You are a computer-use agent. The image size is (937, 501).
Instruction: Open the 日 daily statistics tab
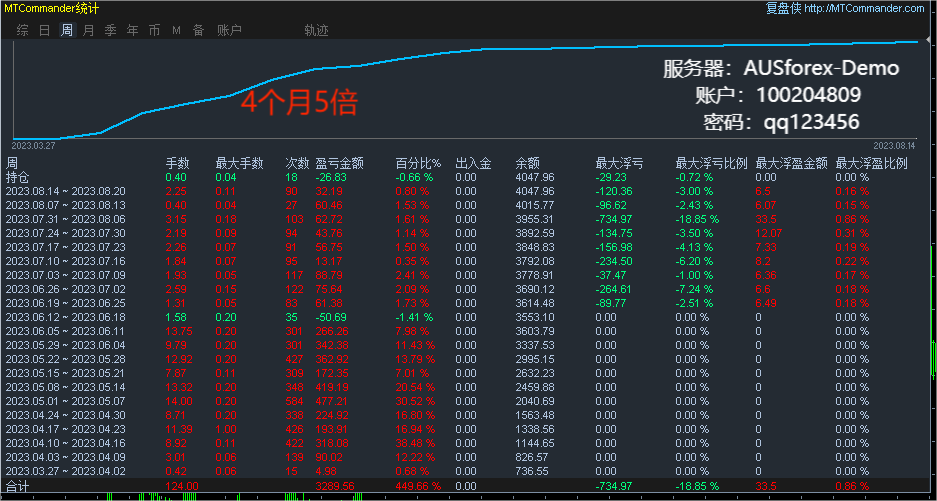[x=45, y=30]
